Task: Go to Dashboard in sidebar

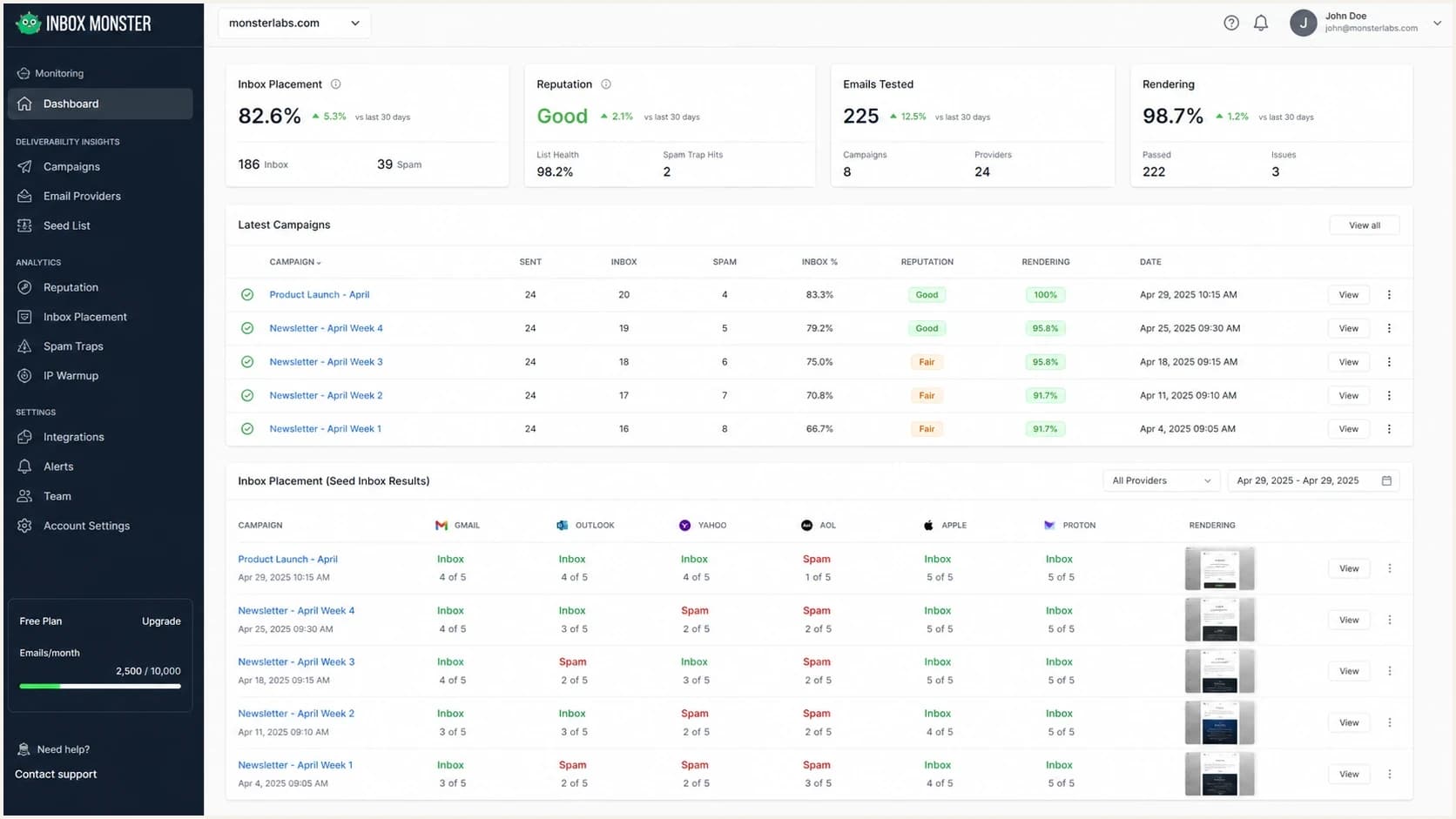Action: click(x=100, y=104)
